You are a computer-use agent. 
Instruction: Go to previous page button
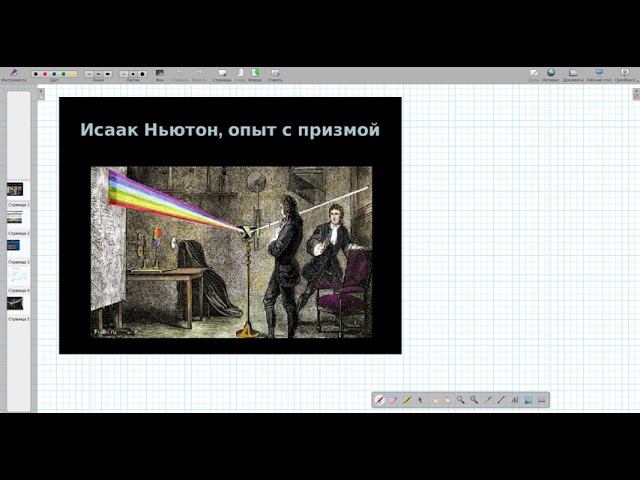click(240, 75)
